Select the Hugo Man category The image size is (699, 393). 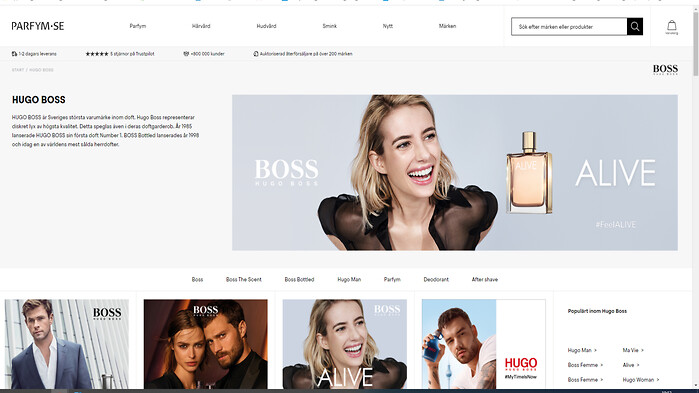coord(349,279)
